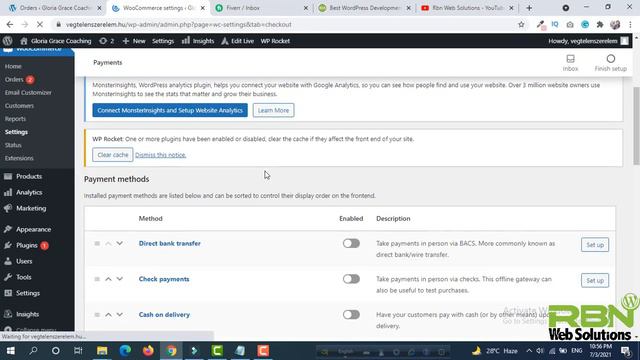This screenshot has width=640, height=360.
Task: Open the Direct bank transfer method link
Action: coord(169,243)
